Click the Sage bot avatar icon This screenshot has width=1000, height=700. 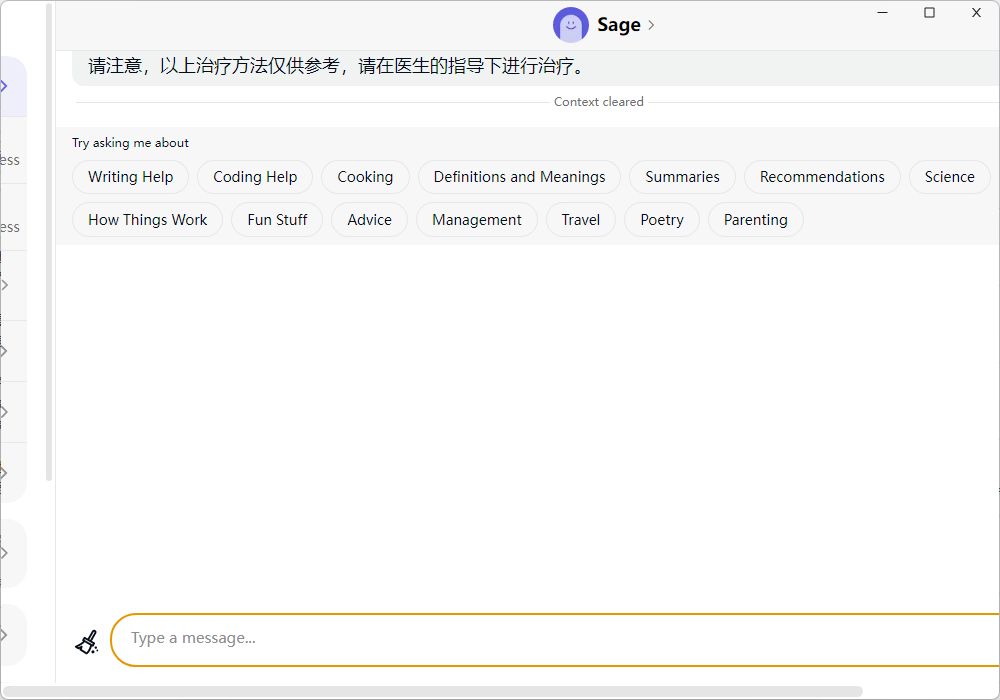[571, 25]
